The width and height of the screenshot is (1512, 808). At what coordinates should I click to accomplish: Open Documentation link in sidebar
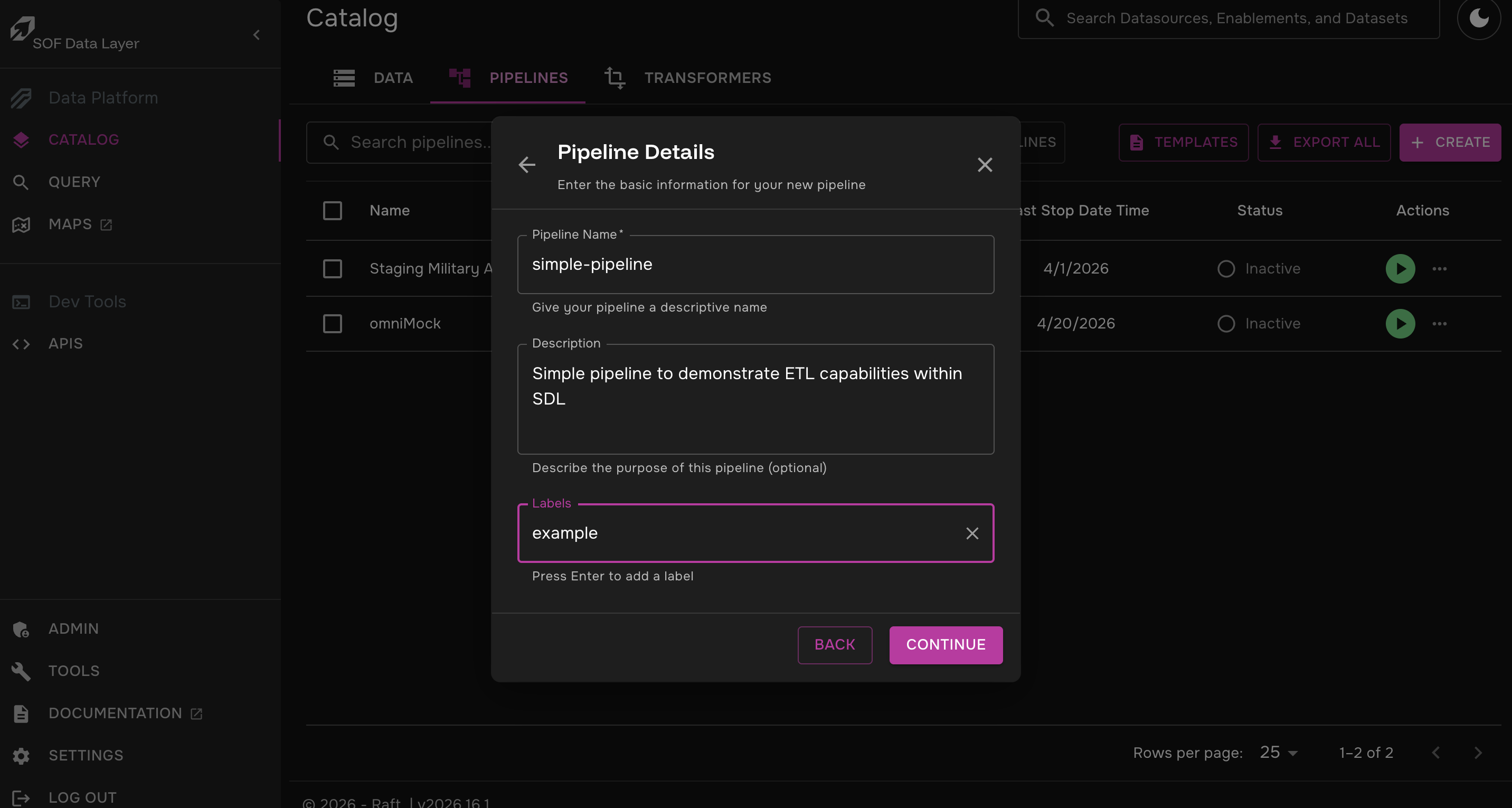tap(140, 713)
